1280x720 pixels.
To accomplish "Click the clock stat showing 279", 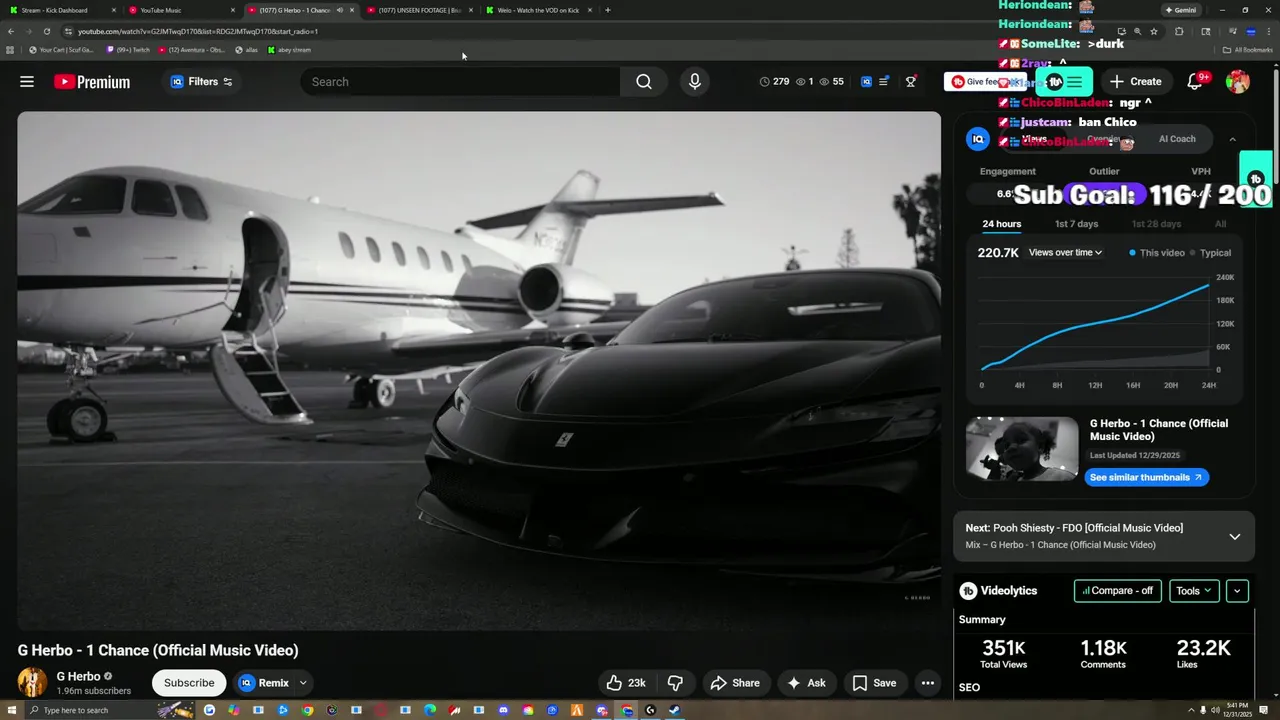I will point(775,82).
